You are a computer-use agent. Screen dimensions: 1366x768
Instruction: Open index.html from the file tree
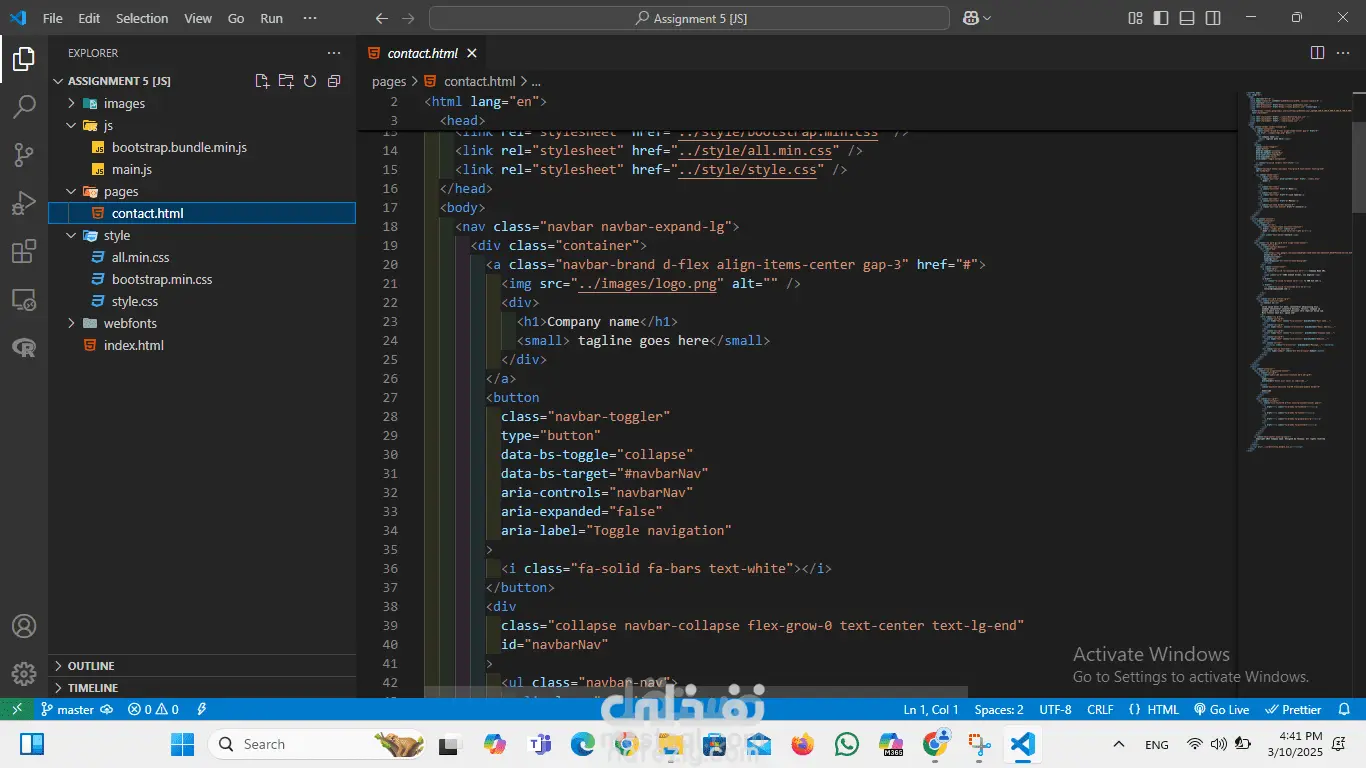point(133,345)
